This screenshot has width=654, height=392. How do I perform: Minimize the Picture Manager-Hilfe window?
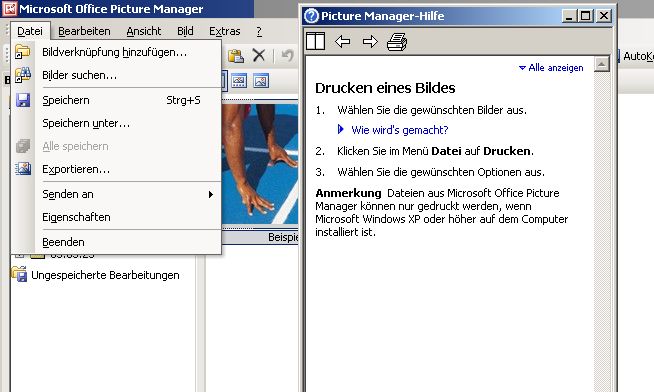click(569, 16)
